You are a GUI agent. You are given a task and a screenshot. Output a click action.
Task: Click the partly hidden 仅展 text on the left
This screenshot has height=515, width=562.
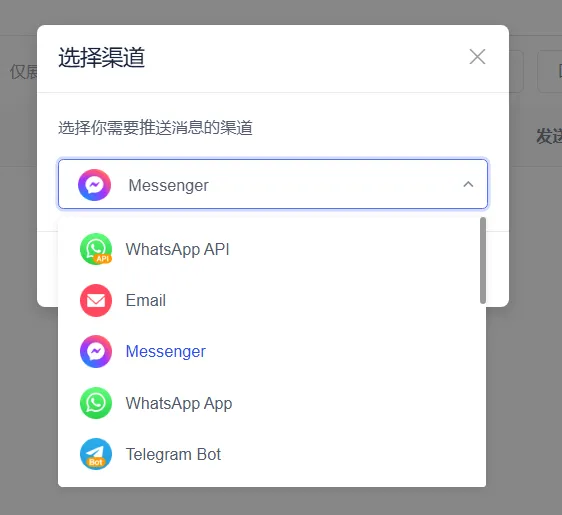click(23, 72)
